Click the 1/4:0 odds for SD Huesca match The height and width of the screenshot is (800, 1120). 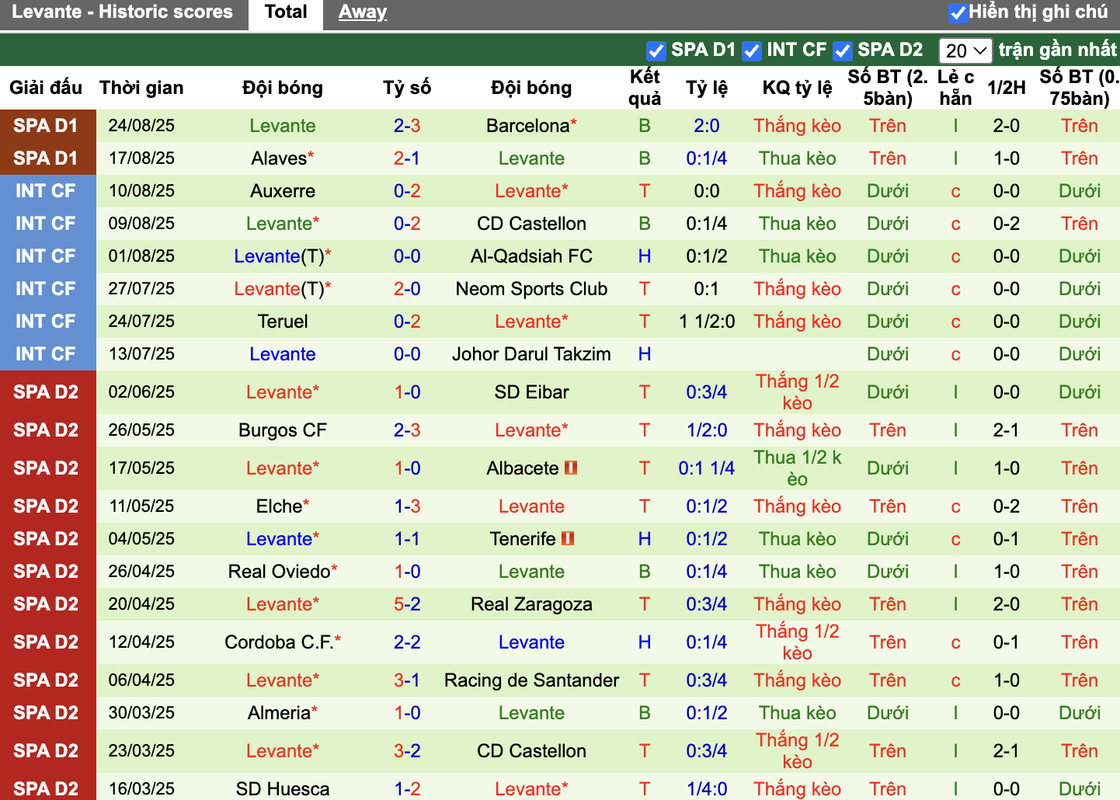pos(706,789)
